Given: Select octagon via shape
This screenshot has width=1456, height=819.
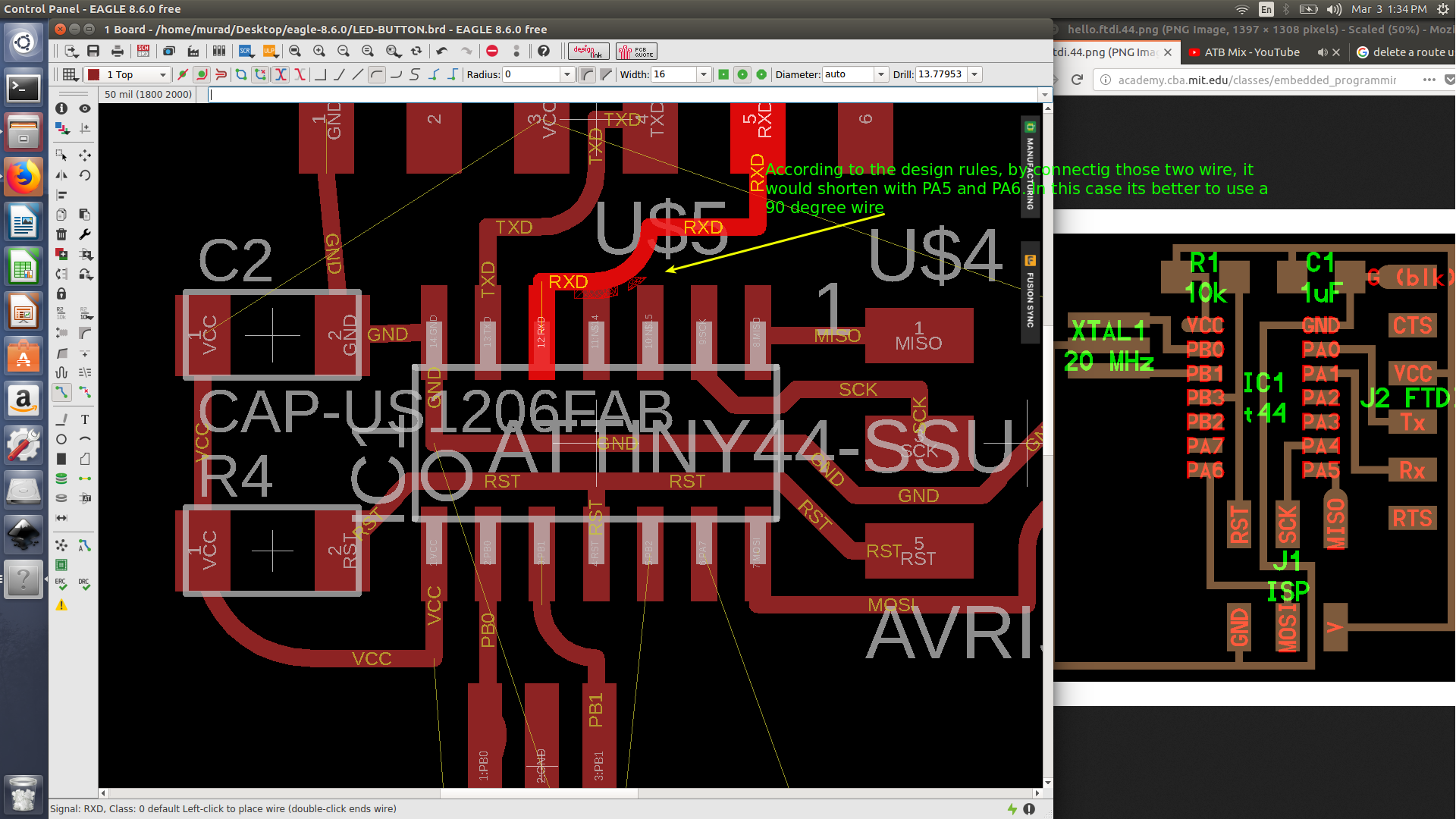Looking at the screenshot, I should pyautogui.click(x=761, y=74).
